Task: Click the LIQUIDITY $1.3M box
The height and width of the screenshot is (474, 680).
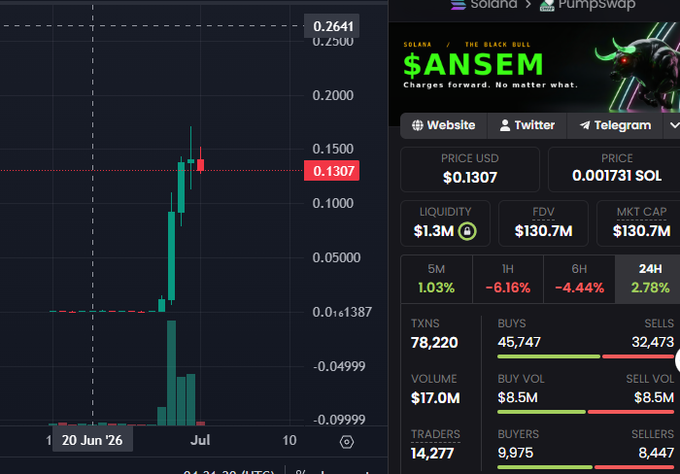Action: coord(445,223)
